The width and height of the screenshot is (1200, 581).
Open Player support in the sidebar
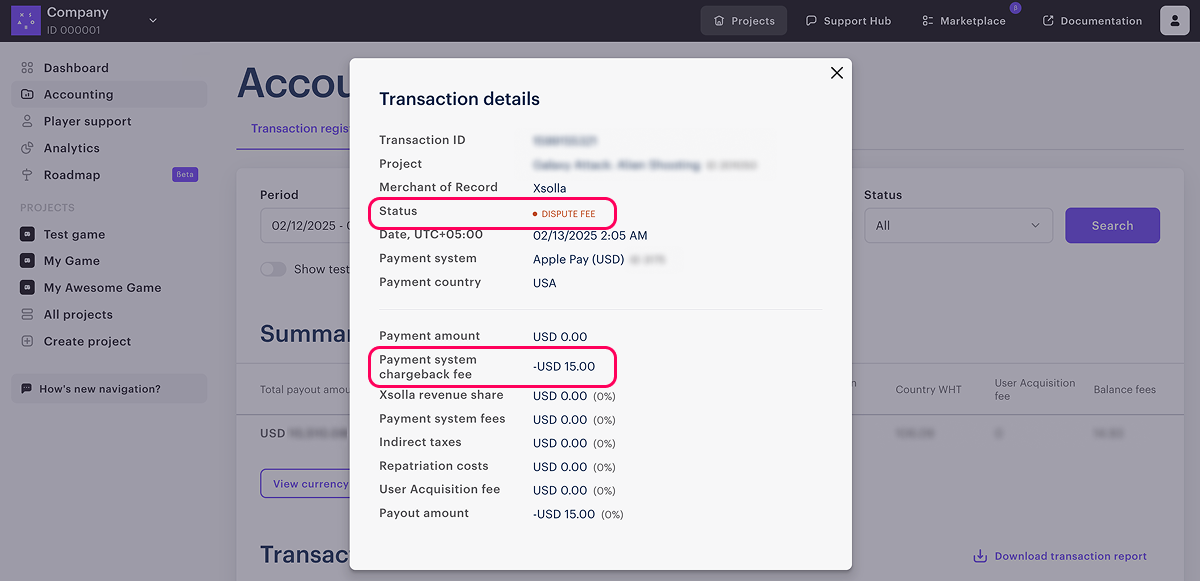pyautogui.click(x=87, y=121)
